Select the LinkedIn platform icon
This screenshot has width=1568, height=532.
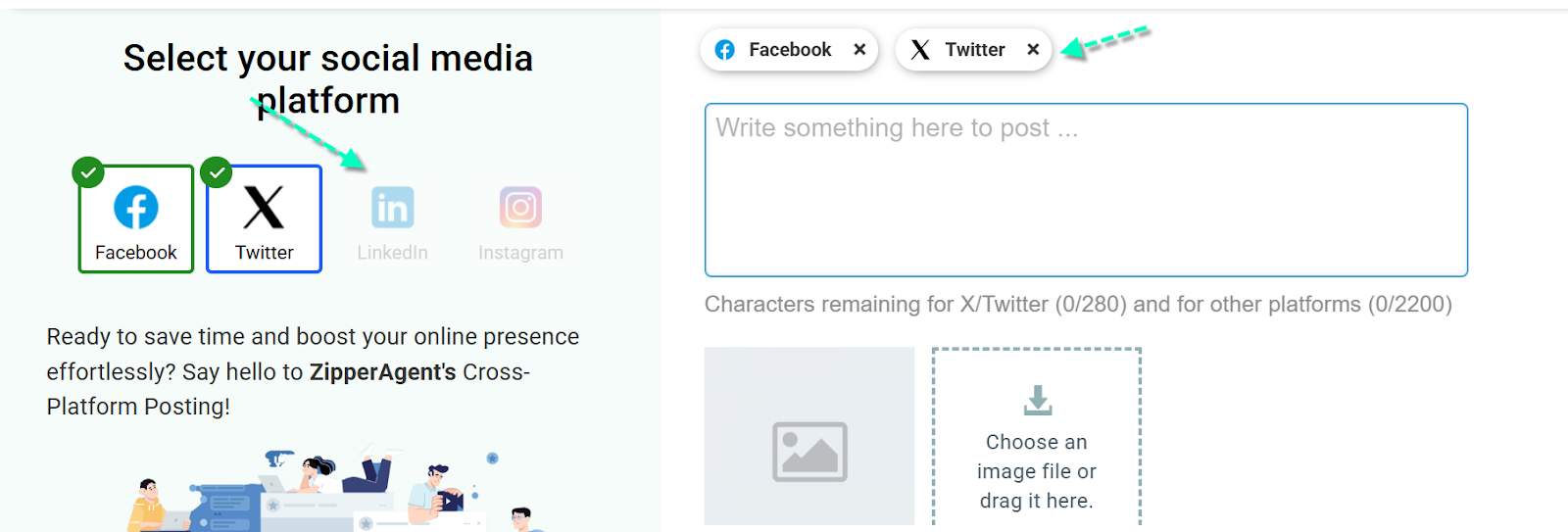[392, 208]
